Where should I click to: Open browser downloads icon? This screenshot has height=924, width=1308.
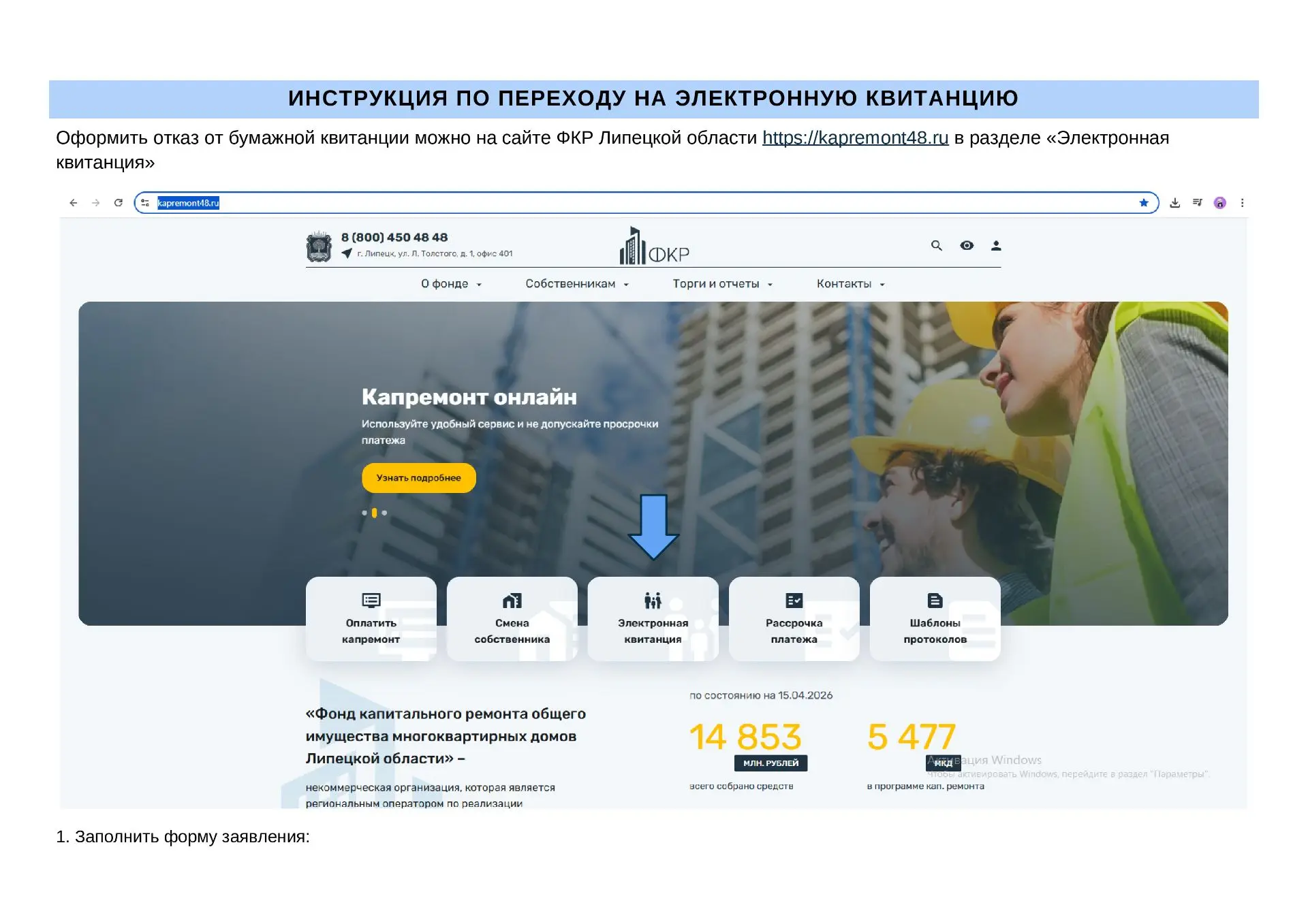pyautogui.click(x=1175, y=203)
